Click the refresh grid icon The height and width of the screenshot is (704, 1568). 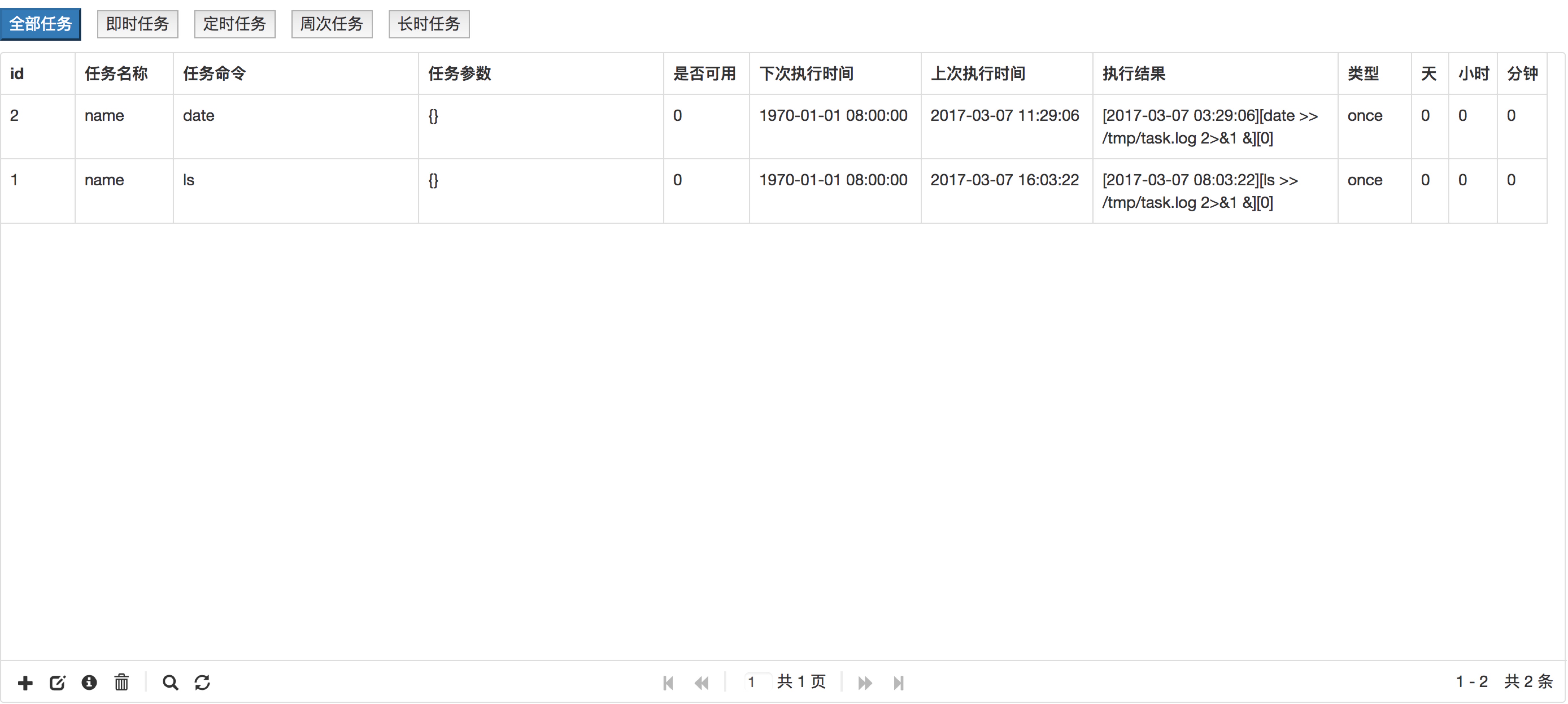point(203,683)
